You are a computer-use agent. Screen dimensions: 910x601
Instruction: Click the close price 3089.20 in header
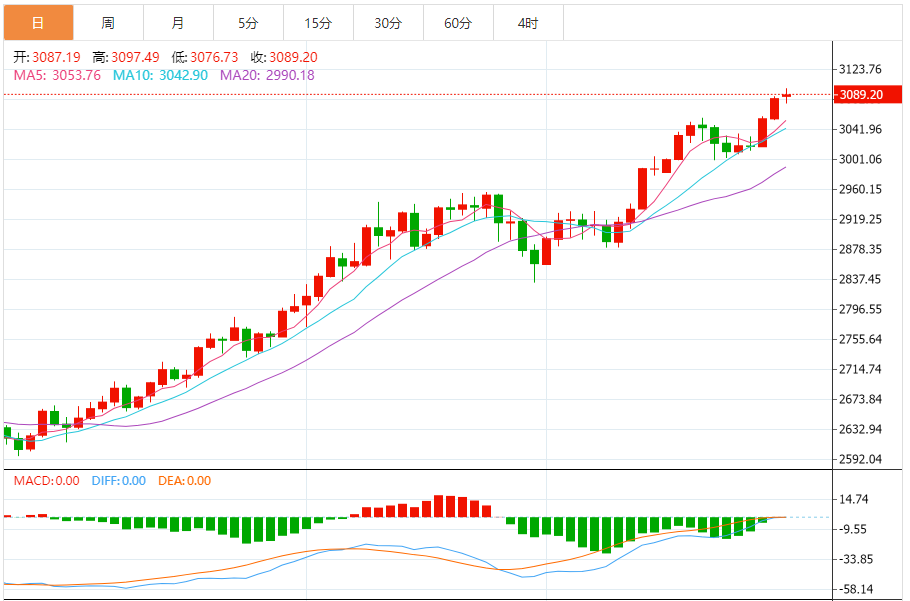(x=293, y=57)
